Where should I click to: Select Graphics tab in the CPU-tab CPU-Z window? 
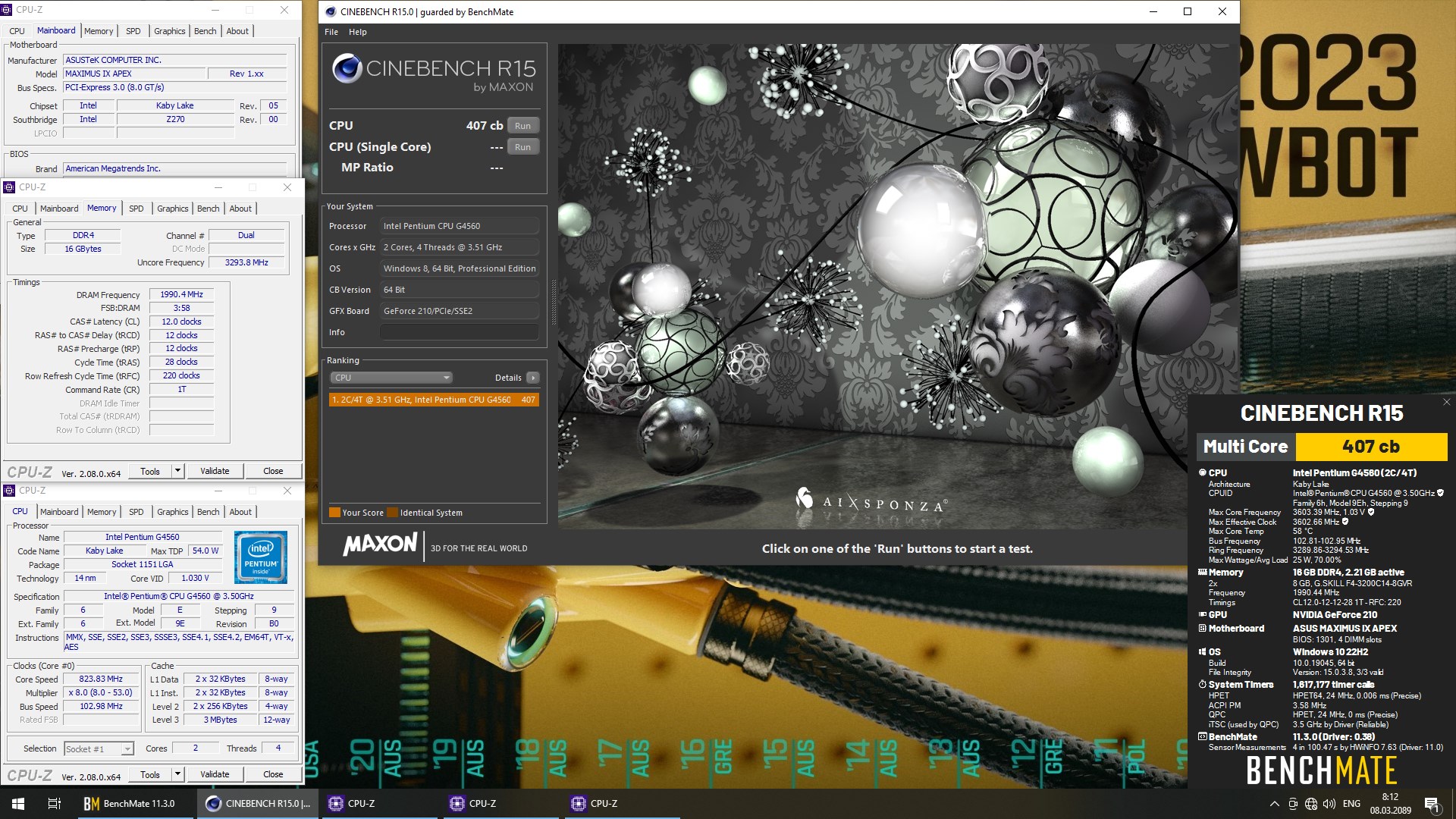tap(173, 512)
